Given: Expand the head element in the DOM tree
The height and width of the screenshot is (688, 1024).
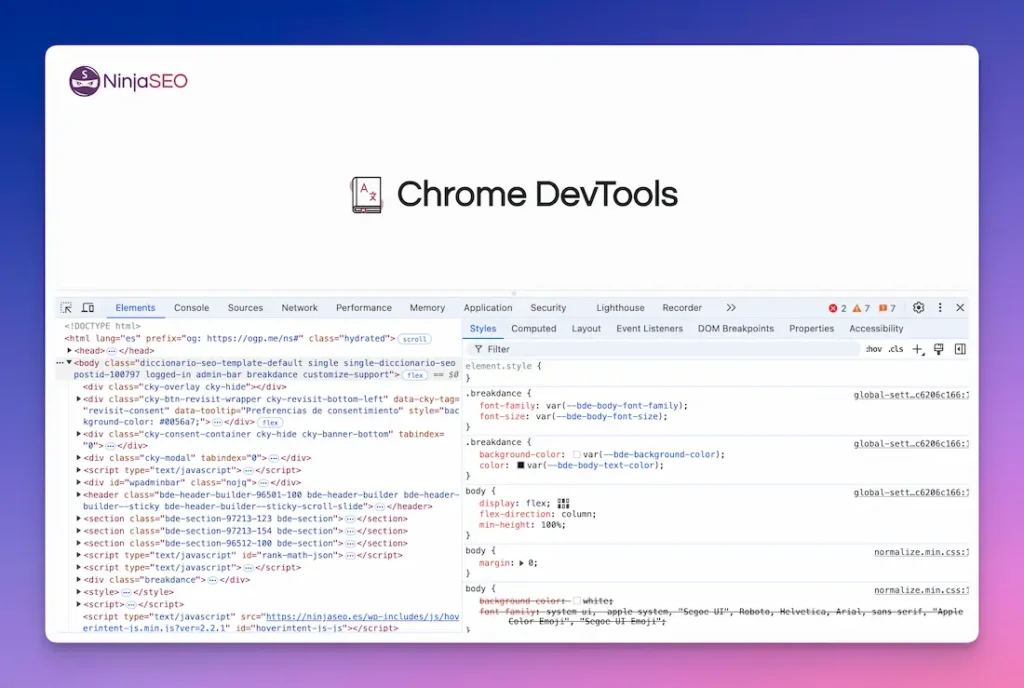Looking at the screenshot, I should [68, 351].
